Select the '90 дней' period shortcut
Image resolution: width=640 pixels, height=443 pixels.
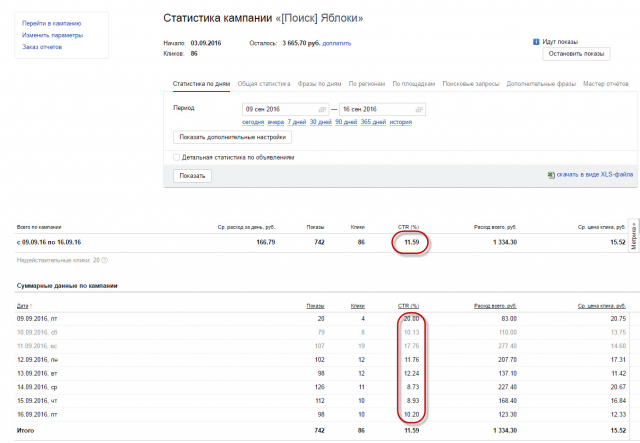(346, 122)
